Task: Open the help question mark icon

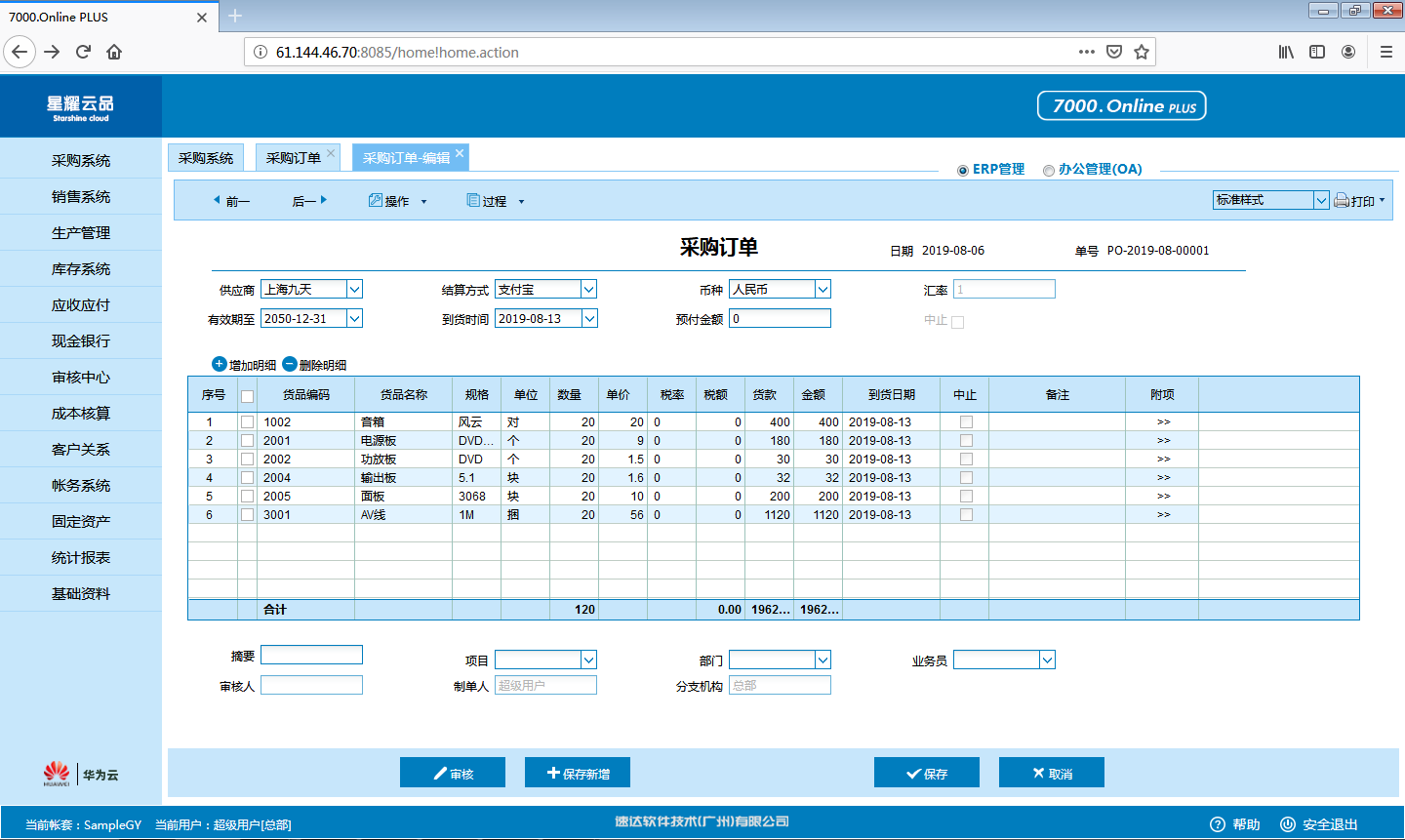Action: [x=1218, y=824]
